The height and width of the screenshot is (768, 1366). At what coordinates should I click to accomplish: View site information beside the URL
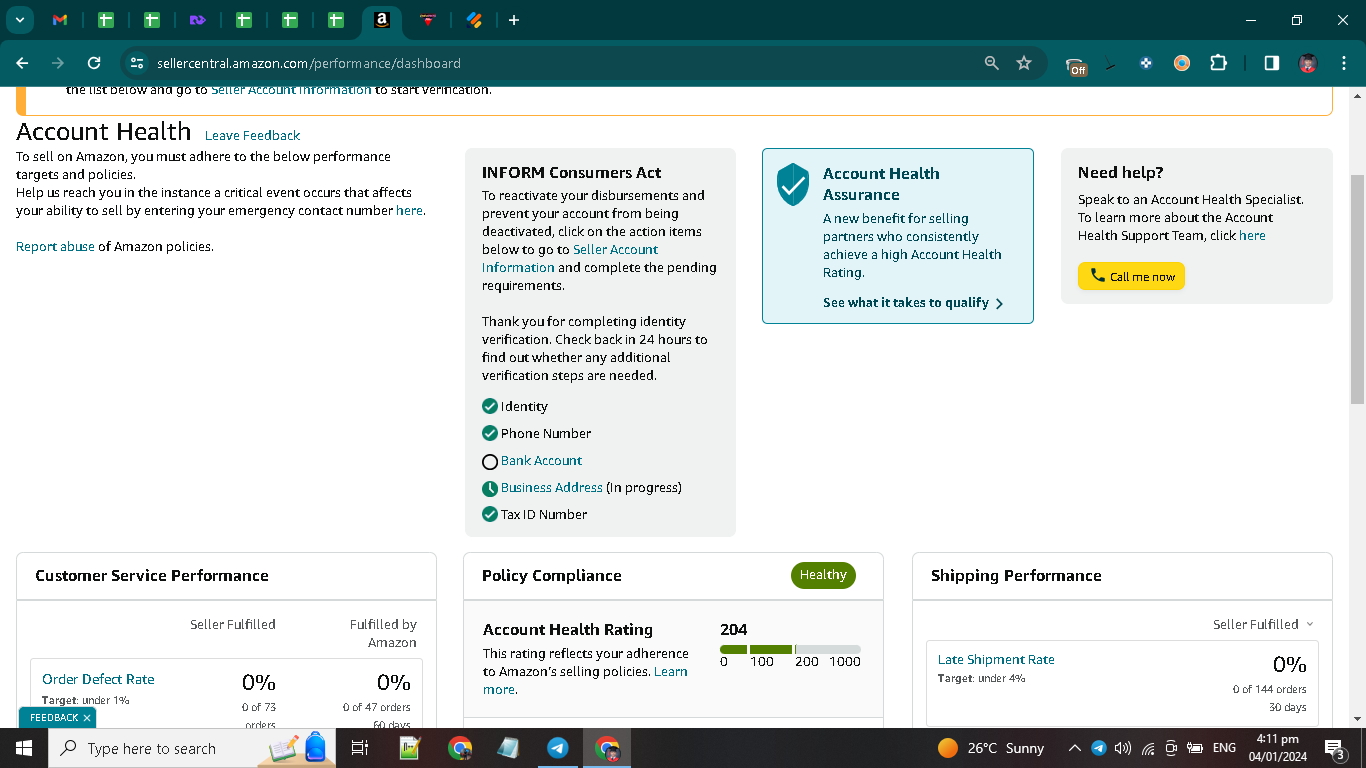(x=138, y=63)
